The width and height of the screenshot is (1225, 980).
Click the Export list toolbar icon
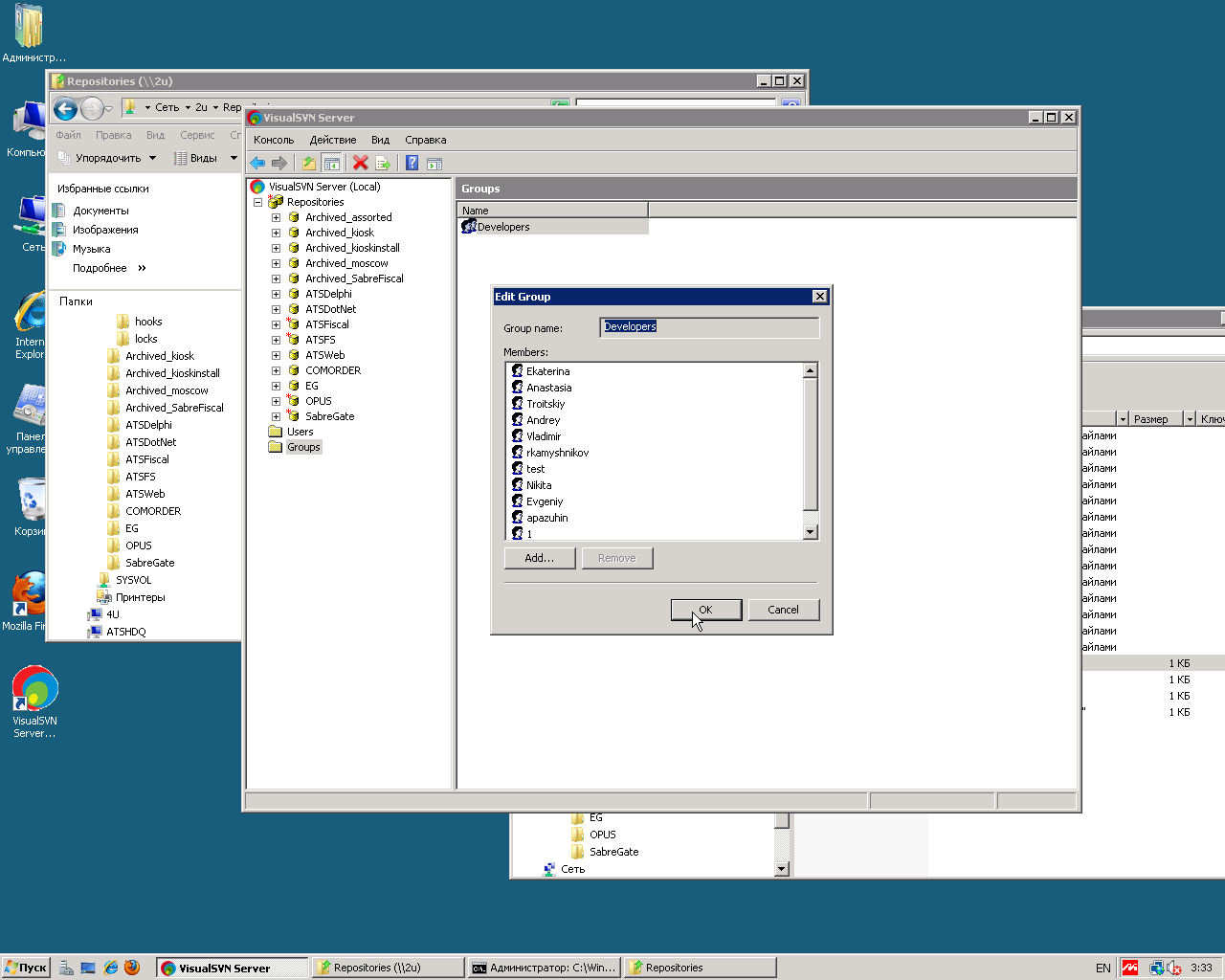pyautogui.click(x=383, y=163)
